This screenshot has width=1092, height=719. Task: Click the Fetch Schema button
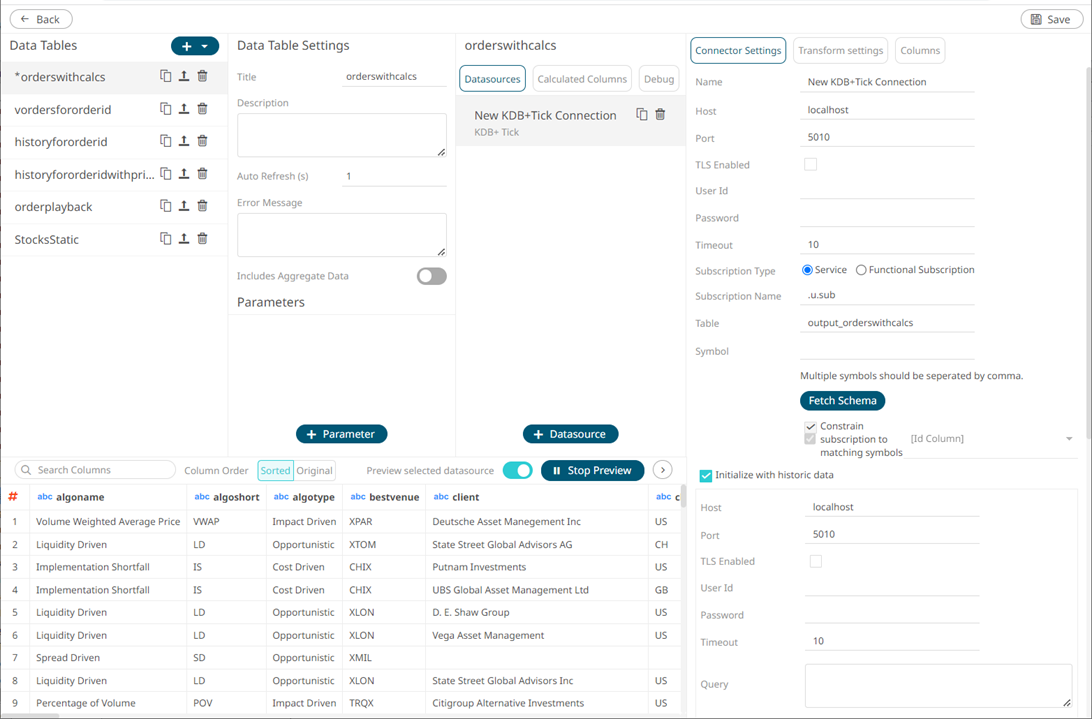(x=842, y=400)
